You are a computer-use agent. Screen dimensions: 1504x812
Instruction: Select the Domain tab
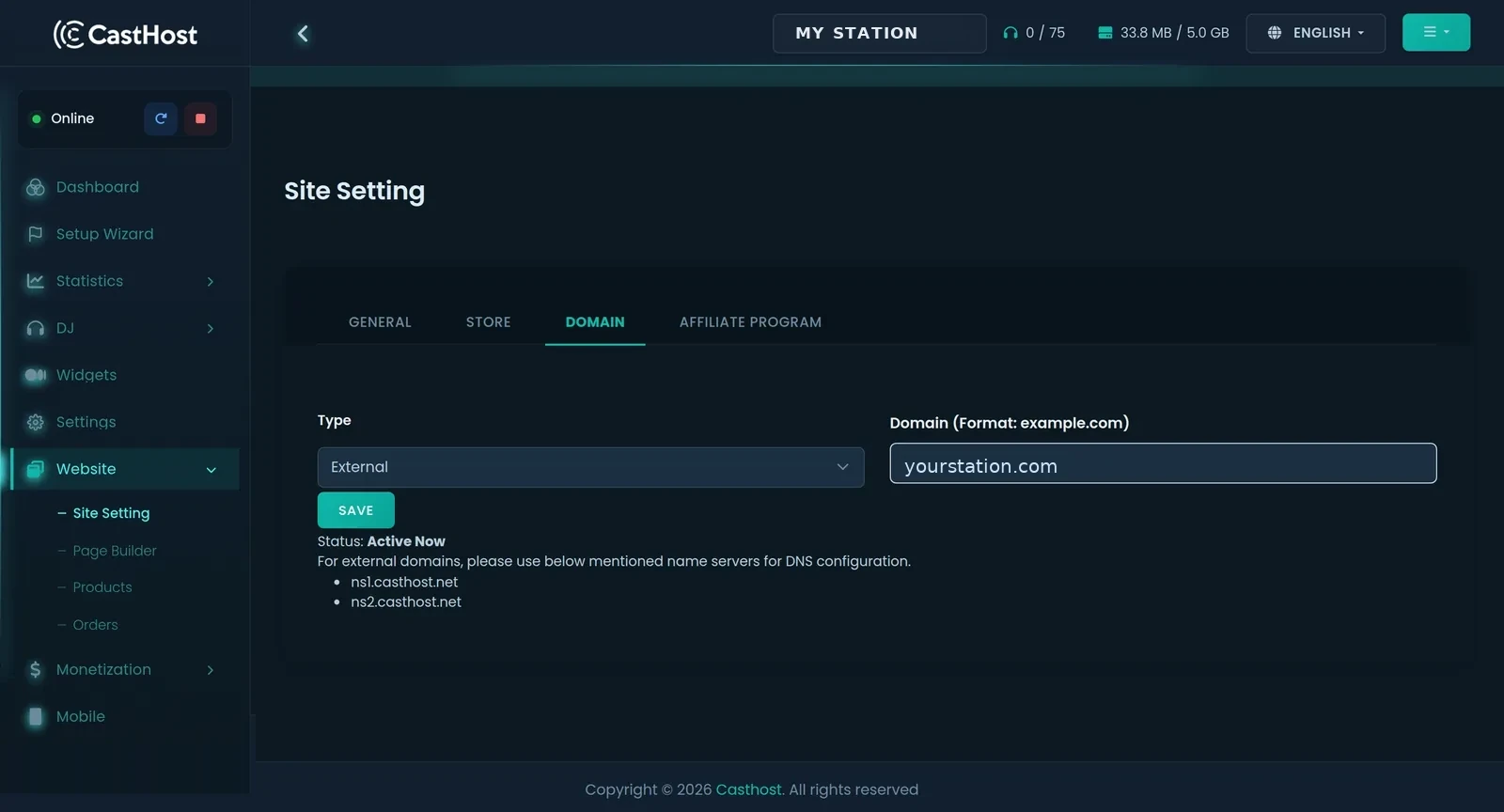(x=595, y=321)
